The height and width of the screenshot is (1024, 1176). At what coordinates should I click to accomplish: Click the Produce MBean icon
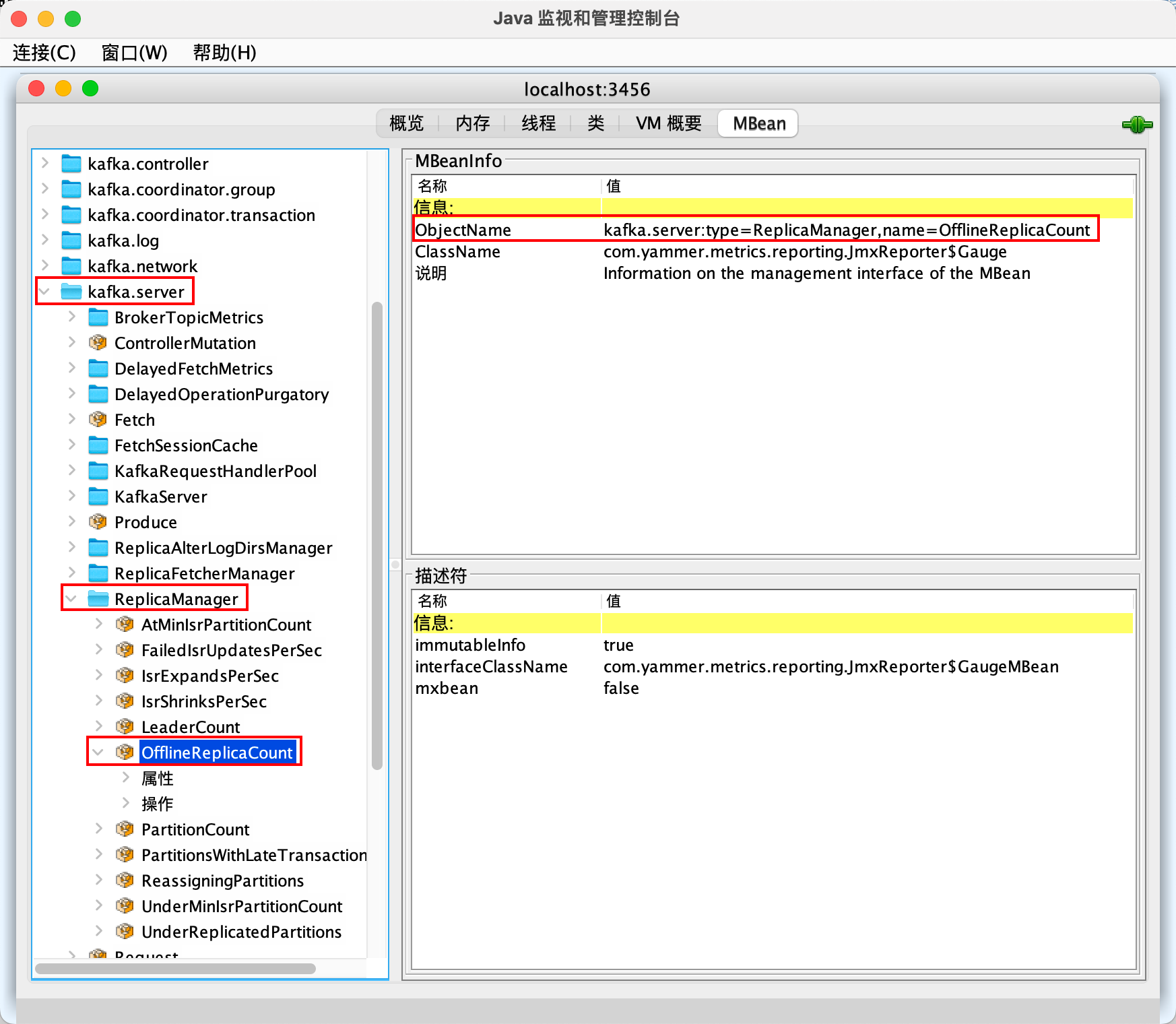click(x=98, y=522)
